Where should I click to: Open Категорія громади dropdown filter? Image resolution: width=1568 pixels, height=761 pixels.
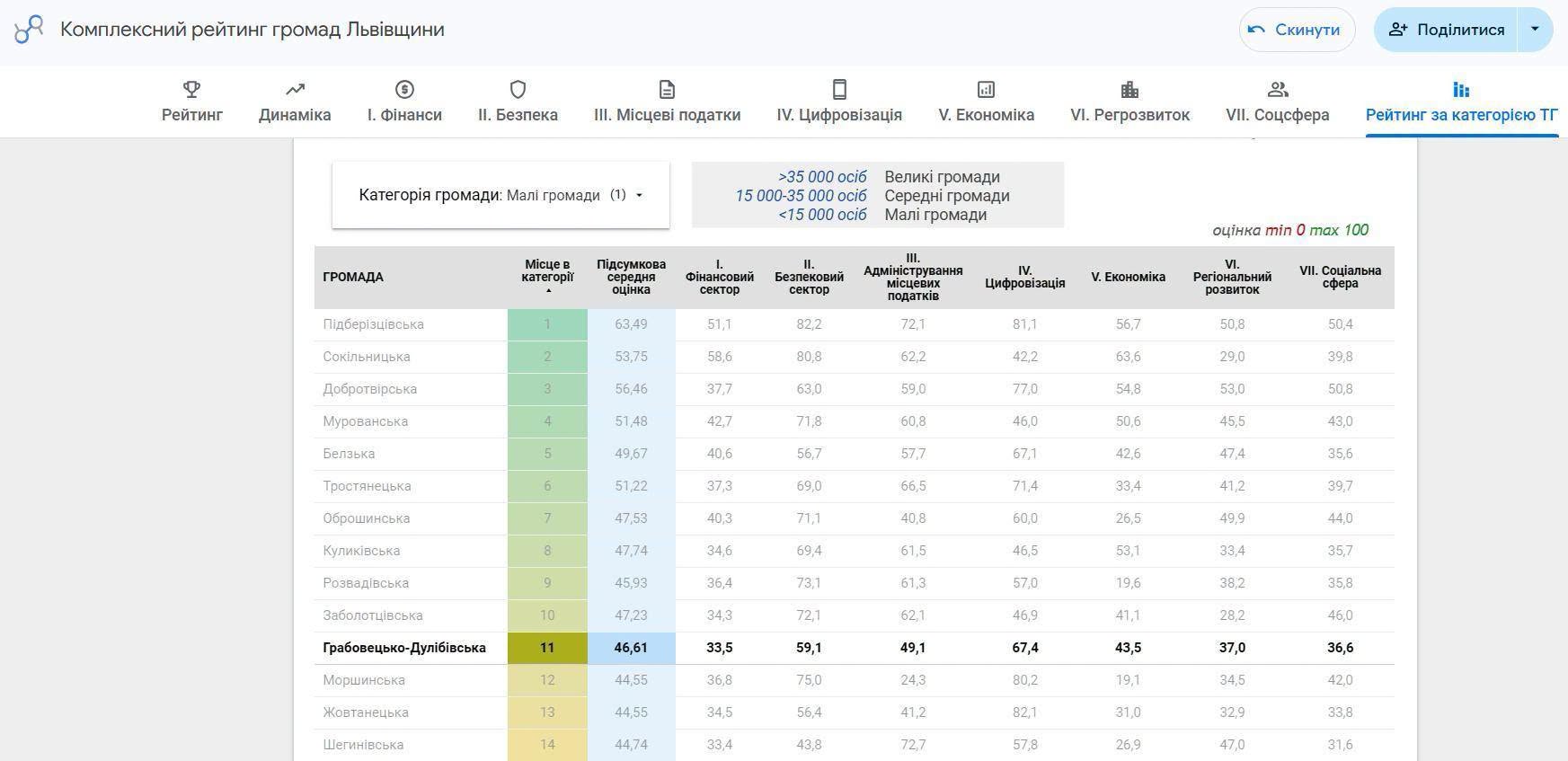tap(501, 195)
